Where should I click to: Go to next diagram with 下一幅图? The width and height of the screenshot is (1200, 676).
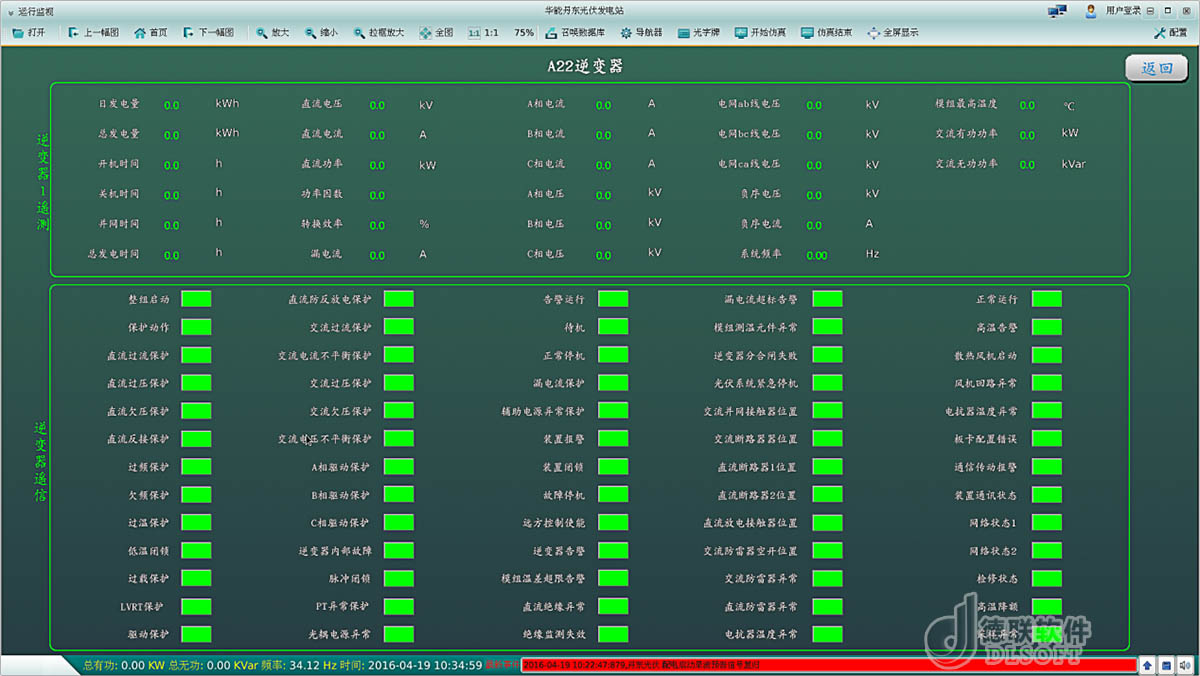pos(208,32)
